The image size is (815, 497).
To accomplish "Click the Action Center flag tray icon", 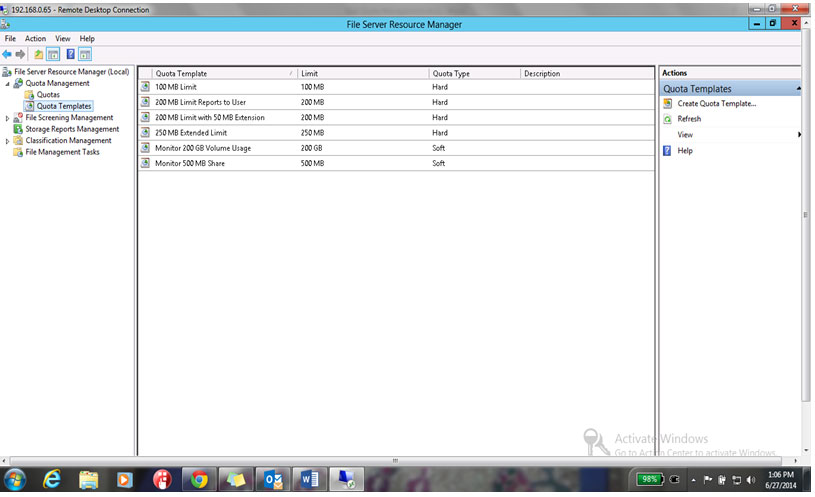I will pos(707,480).
